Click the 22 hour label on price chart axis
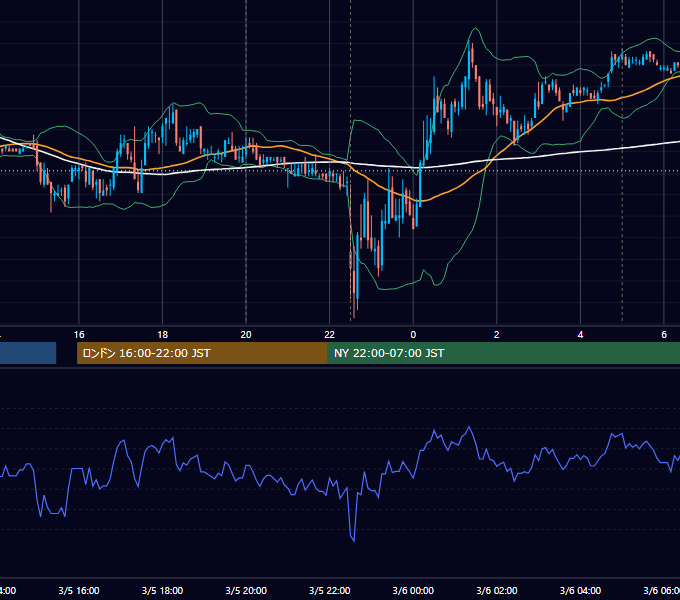680x600 pixels. point(330,335)
